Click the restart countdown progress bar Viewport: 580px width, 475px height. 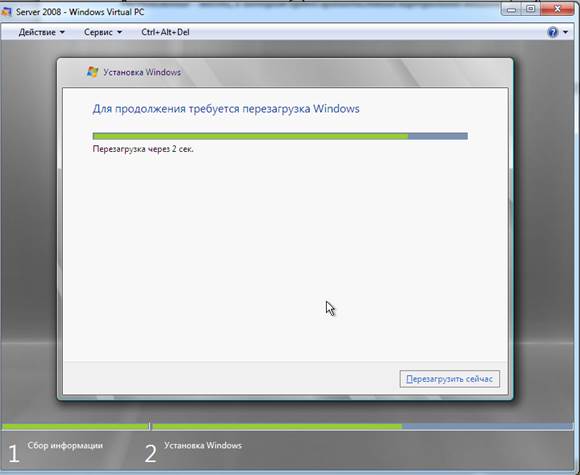pos(280,136)
